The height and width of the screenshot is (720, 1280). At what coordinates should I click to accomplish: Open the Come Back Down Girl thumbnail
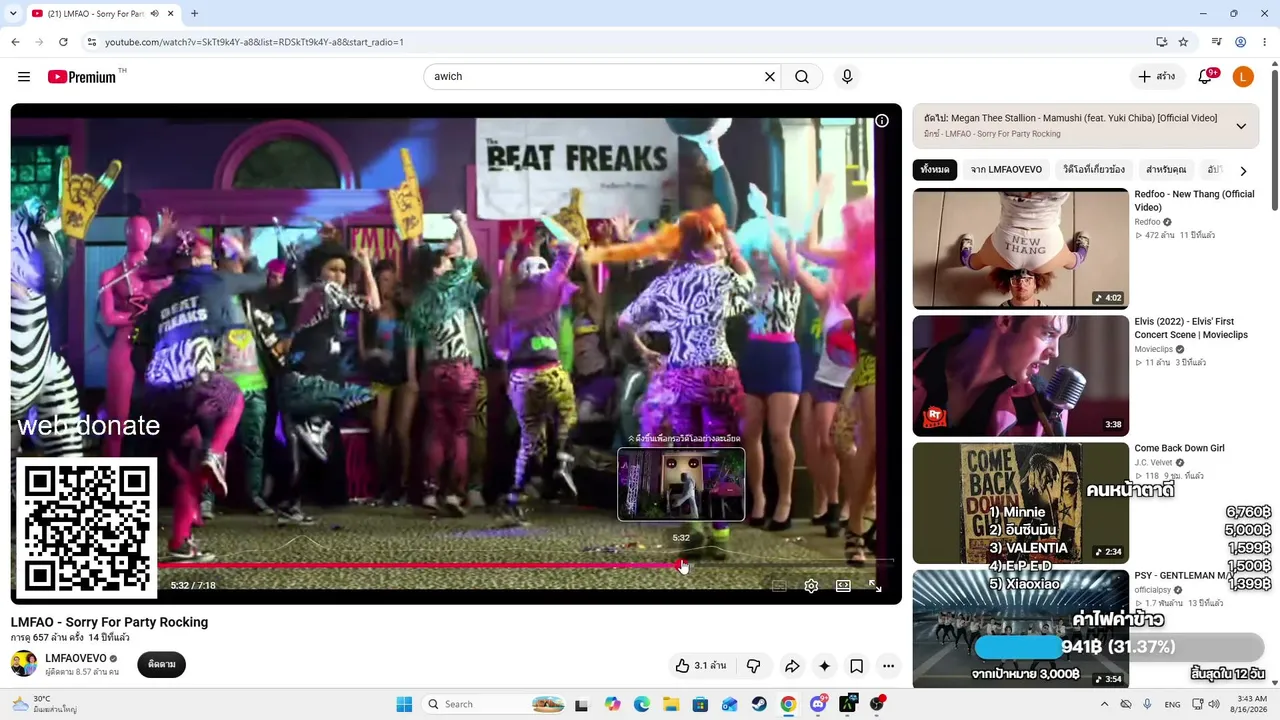[1021, 503]
